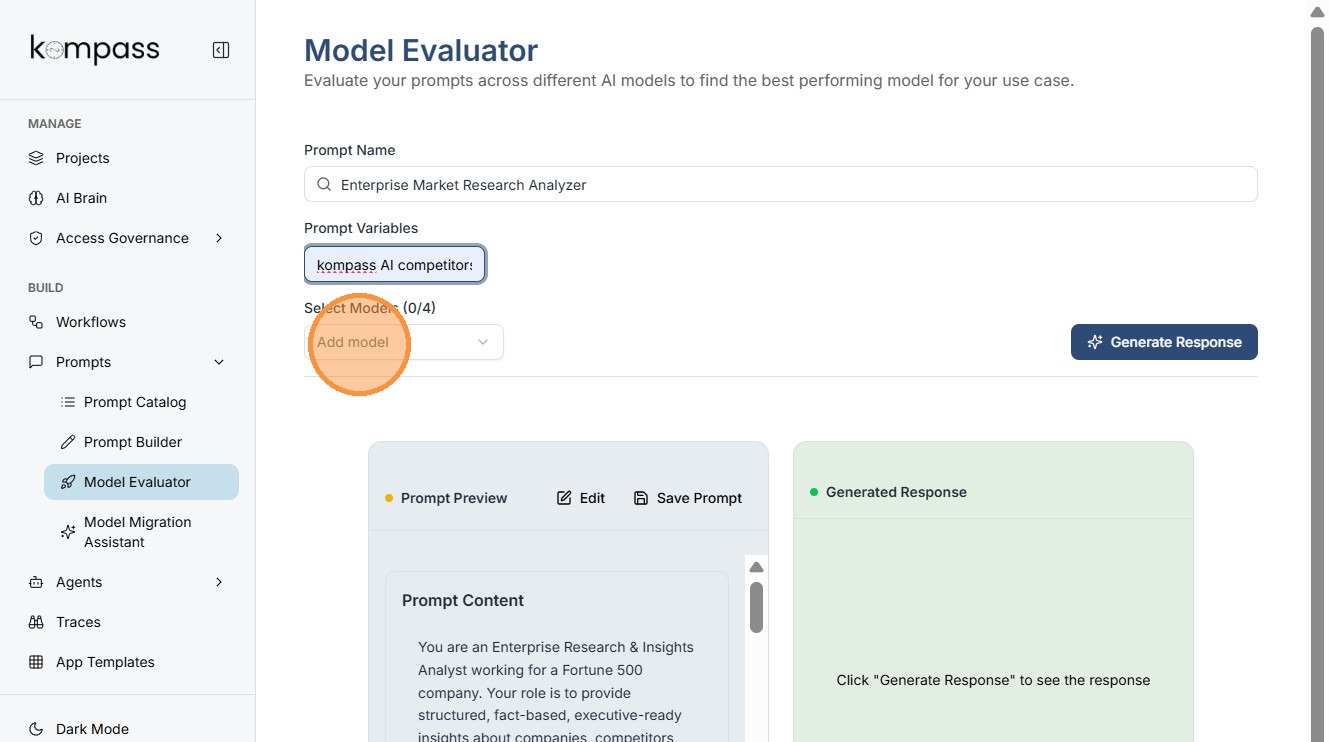This screenshot has width=1329, height=742.
Task: Click the Agents robot icon
Action: (x=36, y=582)
